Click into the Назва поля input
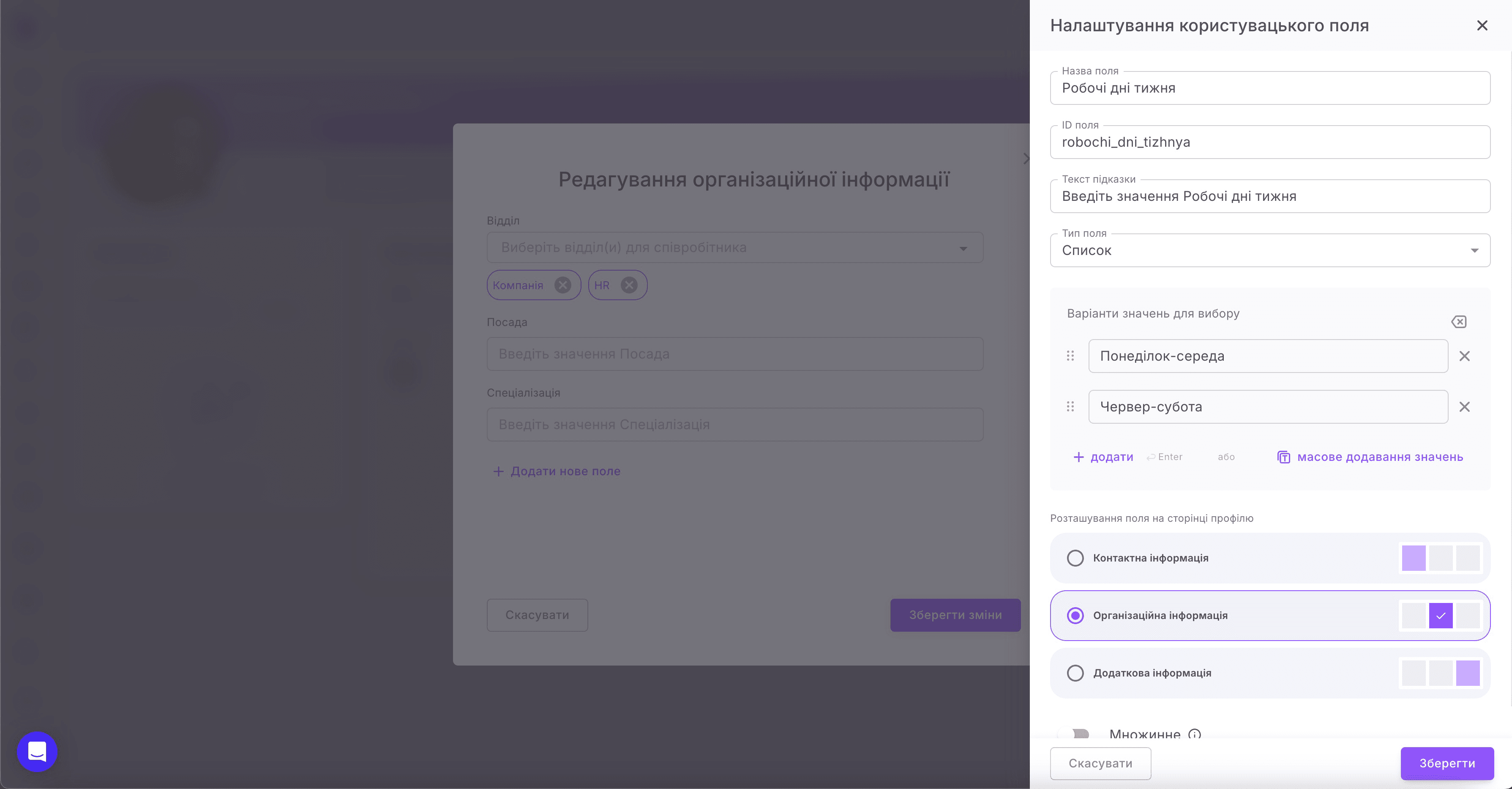Viewport: 1512px width, 789px height. coord(1269,88)
